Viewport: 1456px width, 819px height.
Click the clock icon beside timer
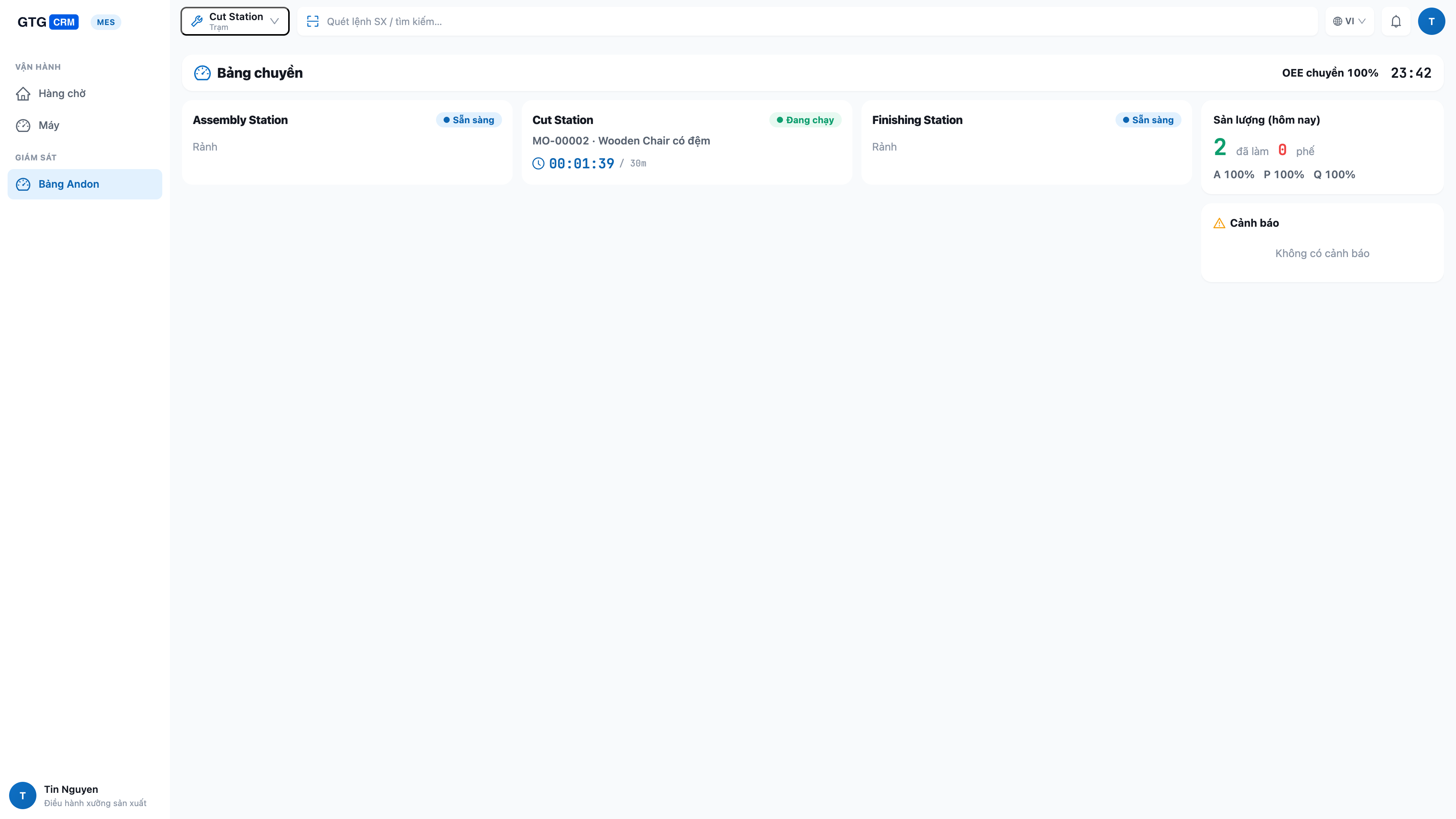[538, 163]
